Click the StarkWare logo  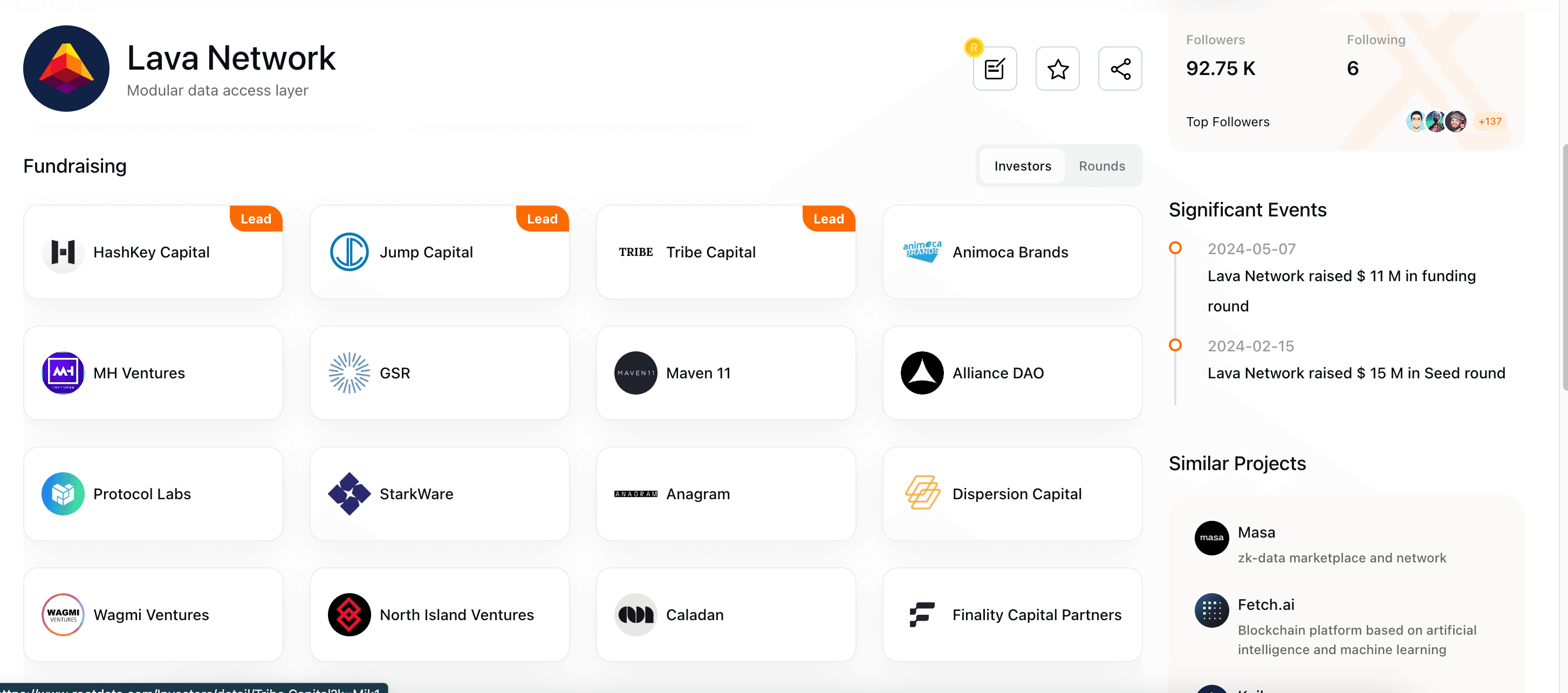pyautogui.click(x=350, y=493)
